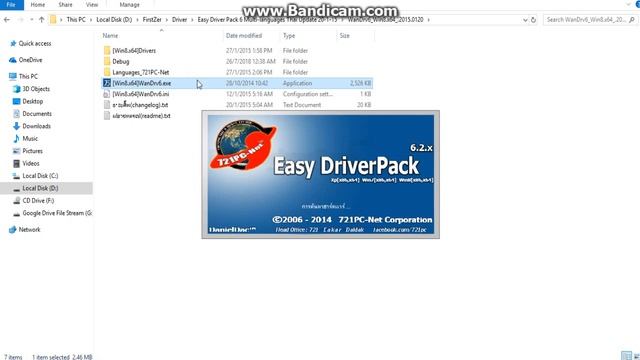Open Network in navigation pane

point(29,230)
